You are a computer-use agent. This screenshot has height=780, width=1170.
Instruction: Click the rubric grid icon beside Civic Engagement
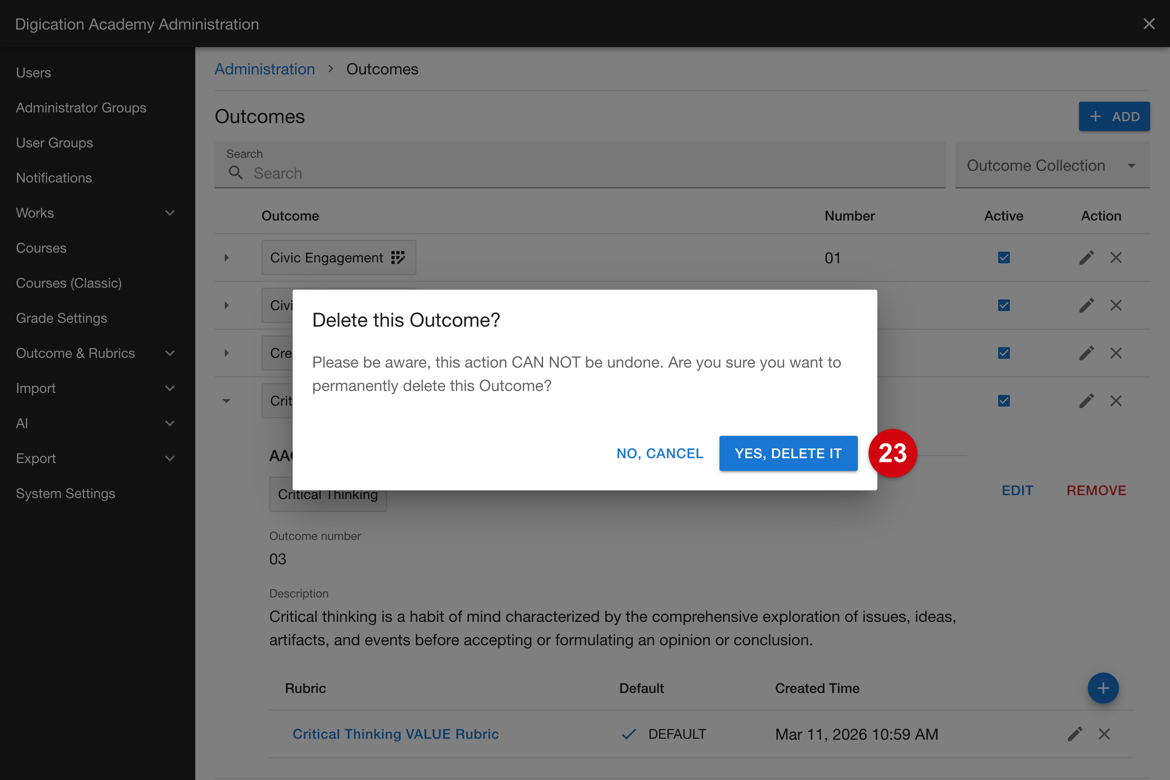tap(398, 258)
